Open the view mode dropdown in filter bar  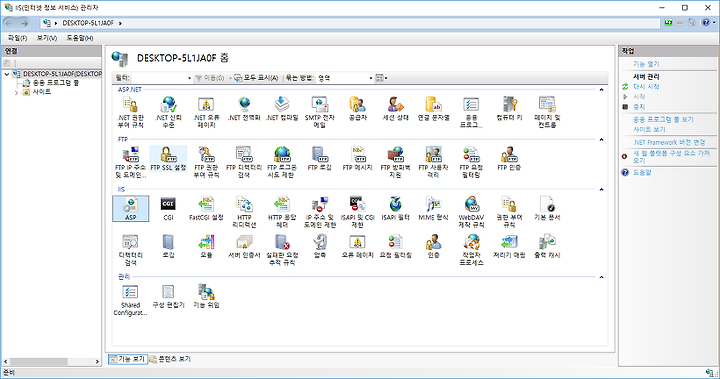[382, 78]
